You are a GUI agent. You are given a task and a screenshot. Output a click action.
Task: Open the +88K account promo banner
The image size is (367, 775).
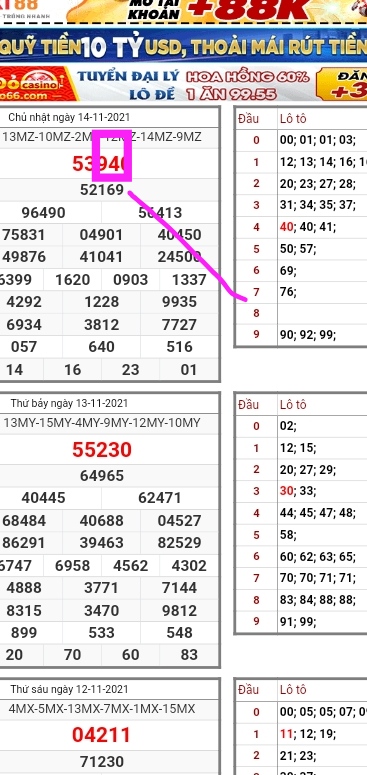tap(183, 11)
